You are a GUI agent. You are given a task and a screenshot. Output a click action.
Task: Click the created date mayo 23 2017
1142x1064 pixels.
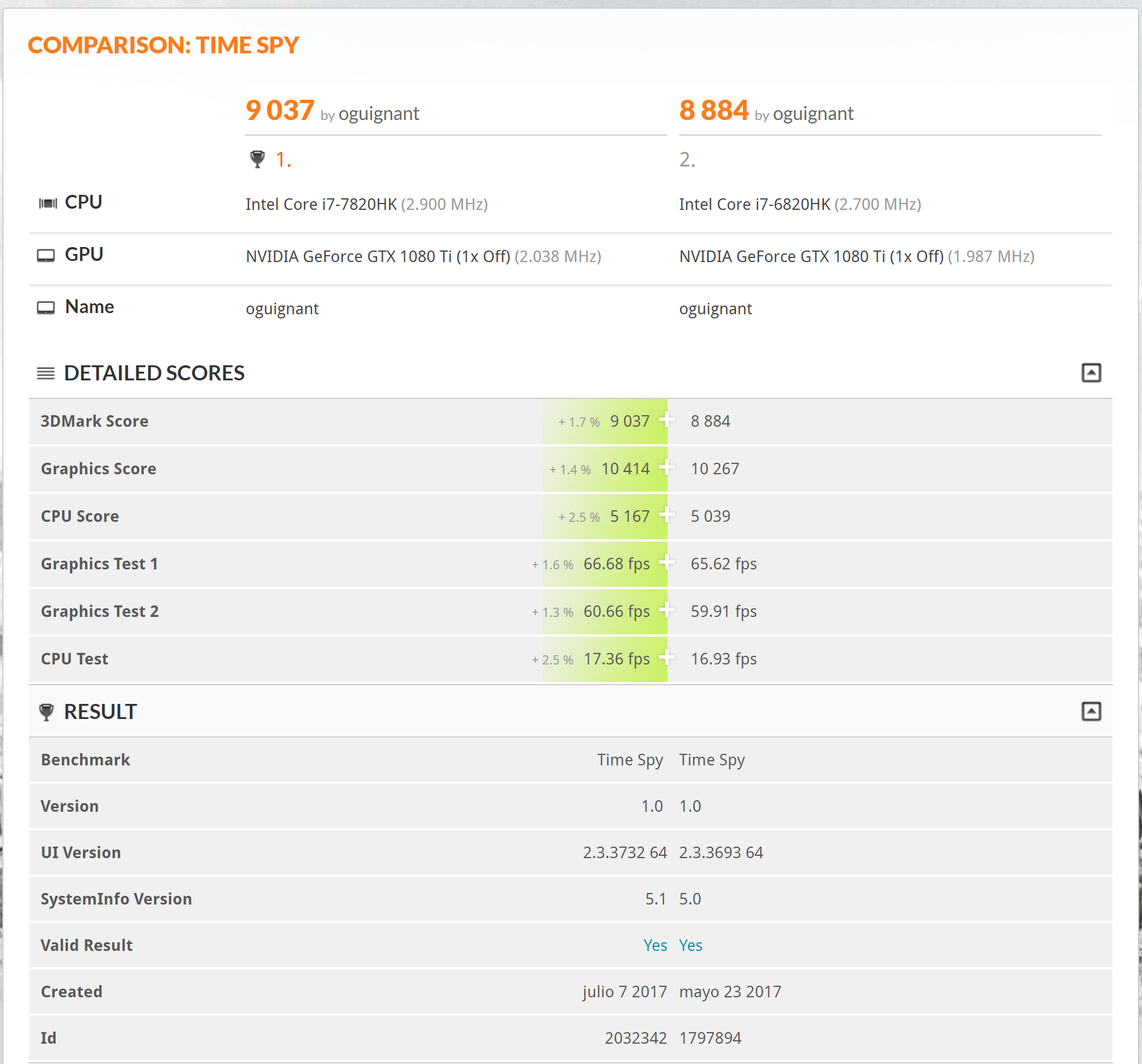click(730, 992)
